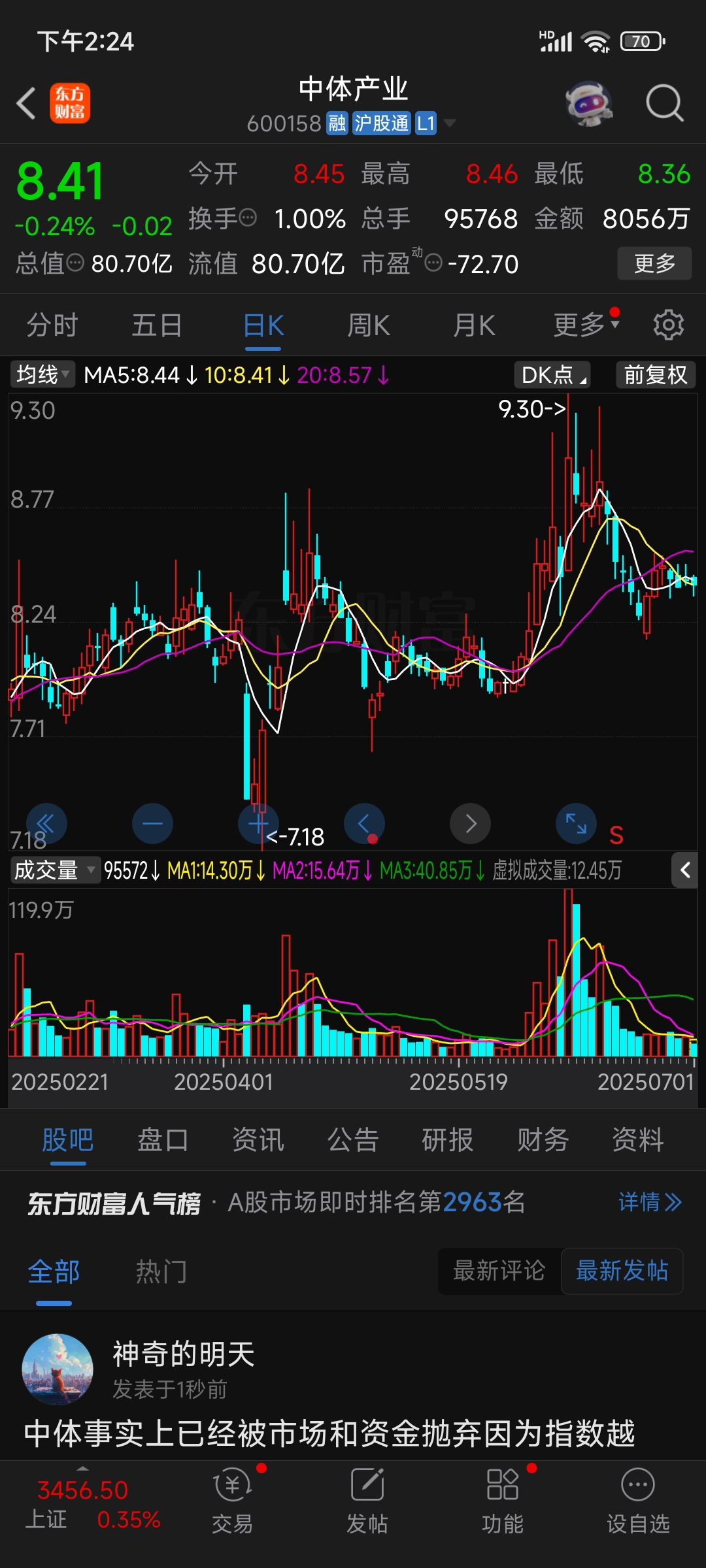
Task: Open the 东方财富 logo icon
Action: tap(70, 103)
